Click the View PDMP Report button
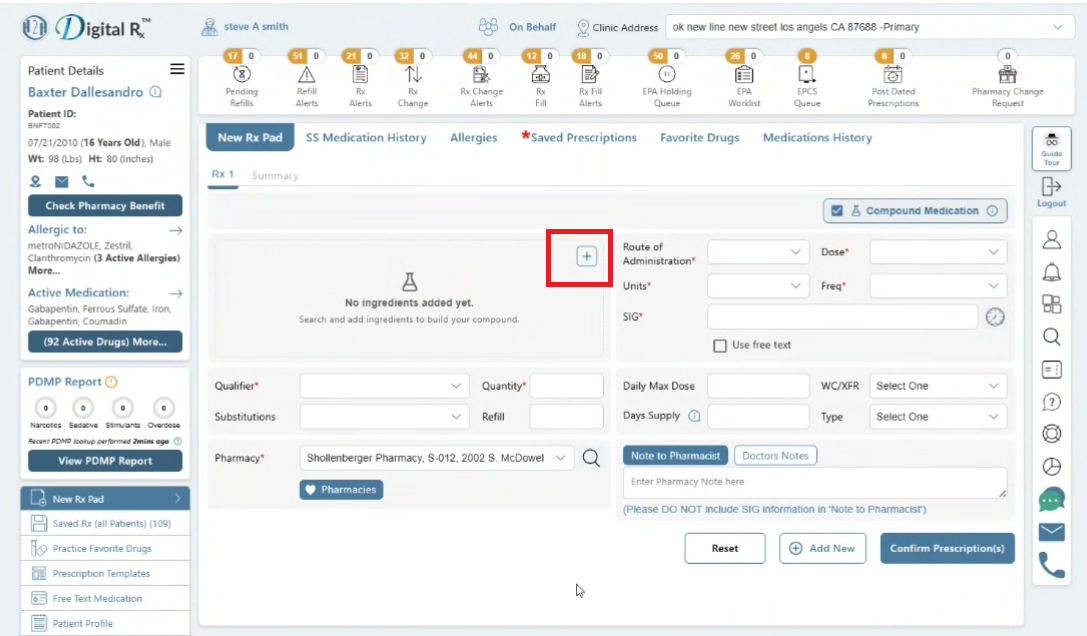Image resolution: width=1087 pixels, height=636 pixels. tap(105, 461)
